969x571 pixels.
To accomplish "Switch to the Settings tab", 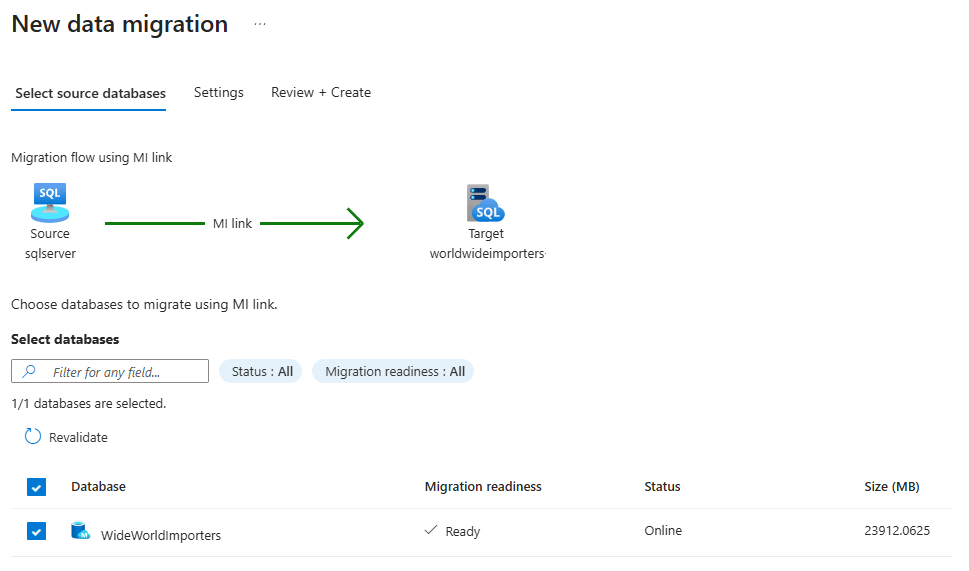I will click(218, 92).
